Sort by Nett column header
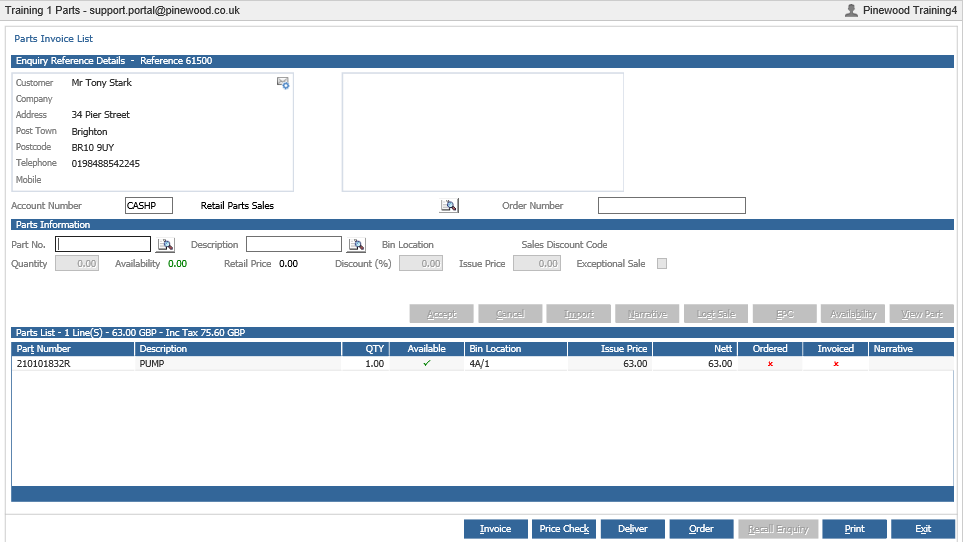The height and width of the screenshot is (542, 963). click(695, 349)
